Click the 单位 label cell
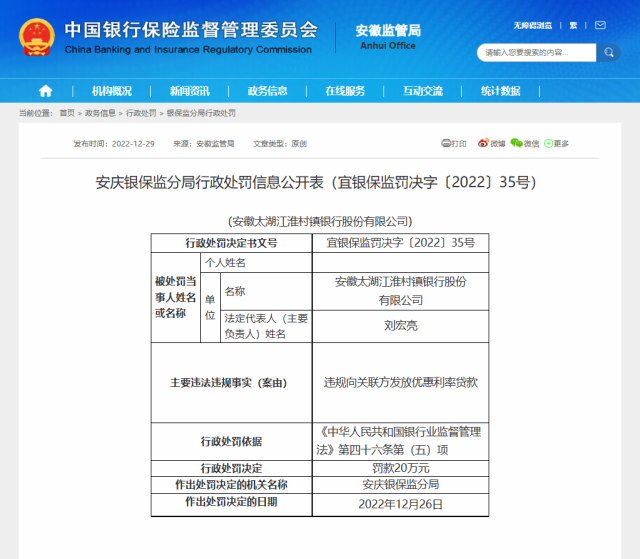Image resolution: width=640 pixels, height=559 pixels. pyautogui.click(x=210, y=307)
